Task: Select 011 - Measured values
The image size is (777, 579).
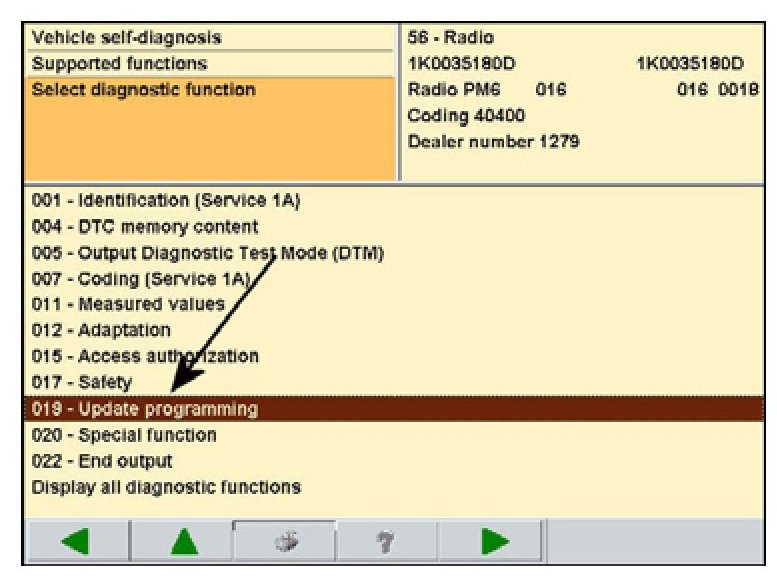Action: (128, 304)
